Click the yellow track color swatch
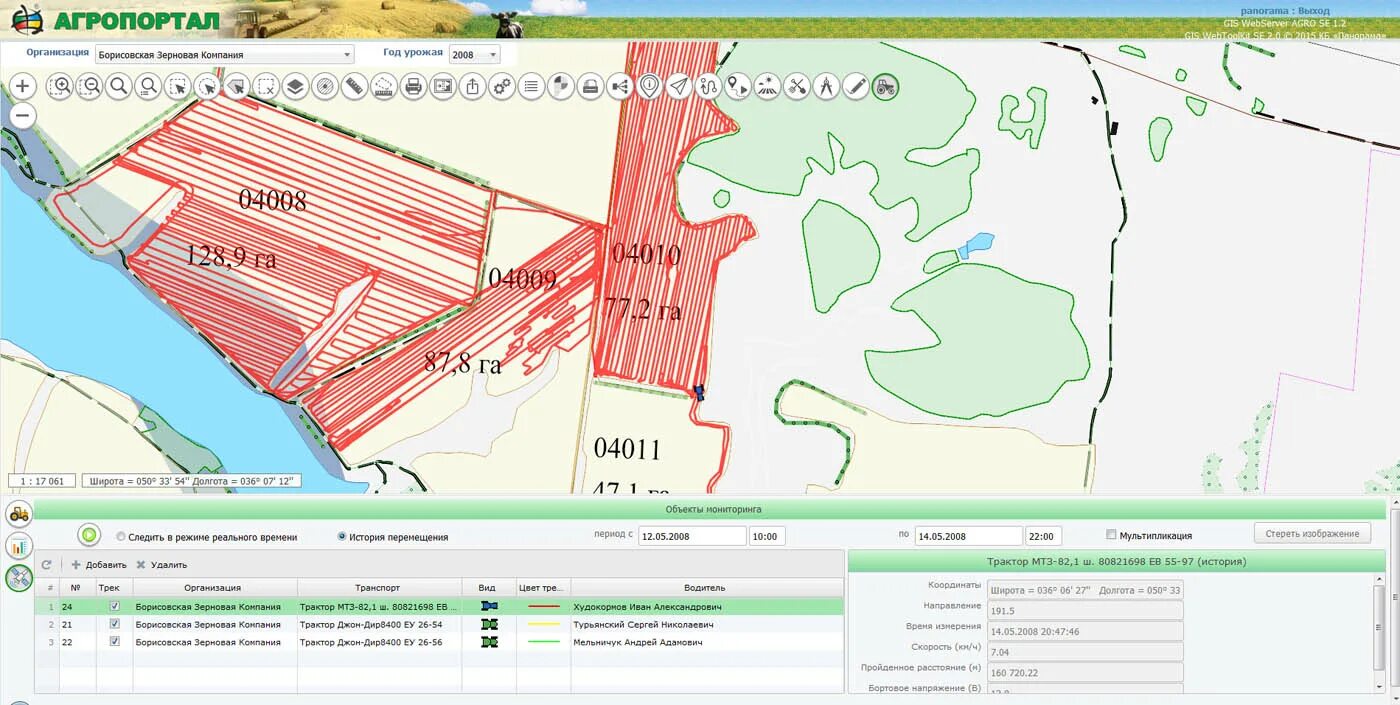This screenshot has height=705, width=1400. pos(543,624)
